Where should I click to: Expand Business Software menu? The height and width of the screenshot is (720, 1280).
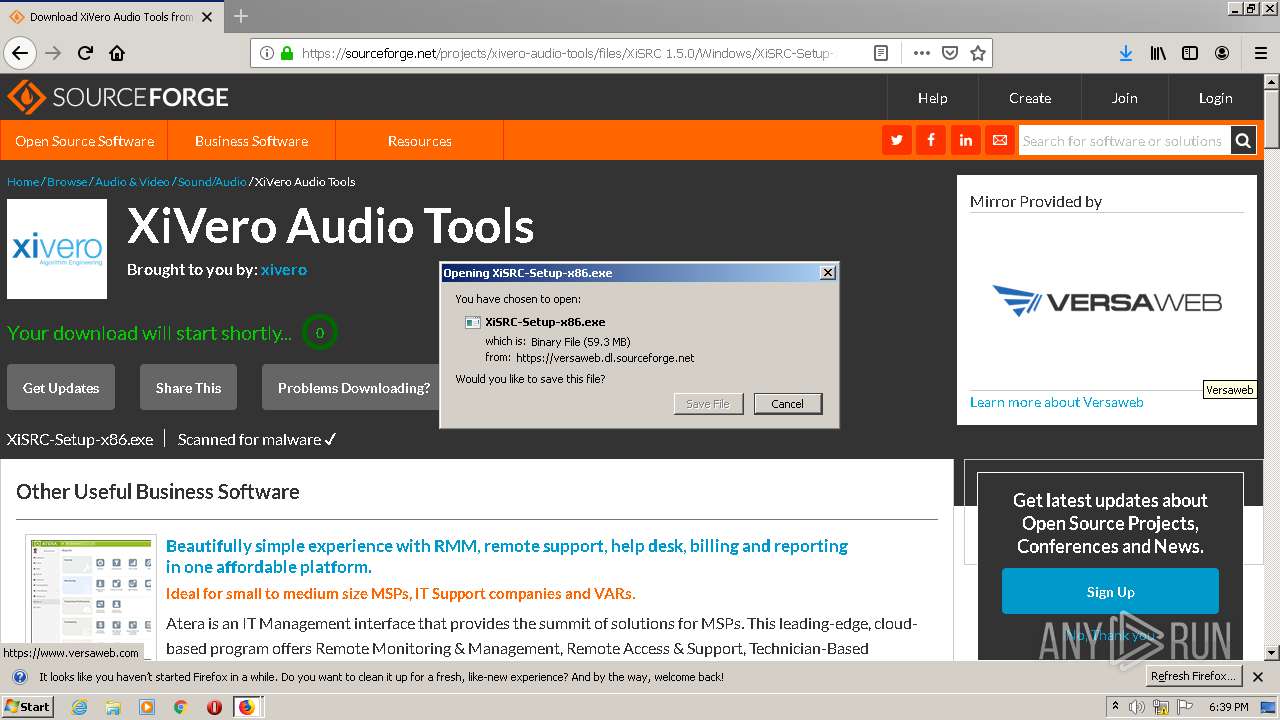click(252, 141)
